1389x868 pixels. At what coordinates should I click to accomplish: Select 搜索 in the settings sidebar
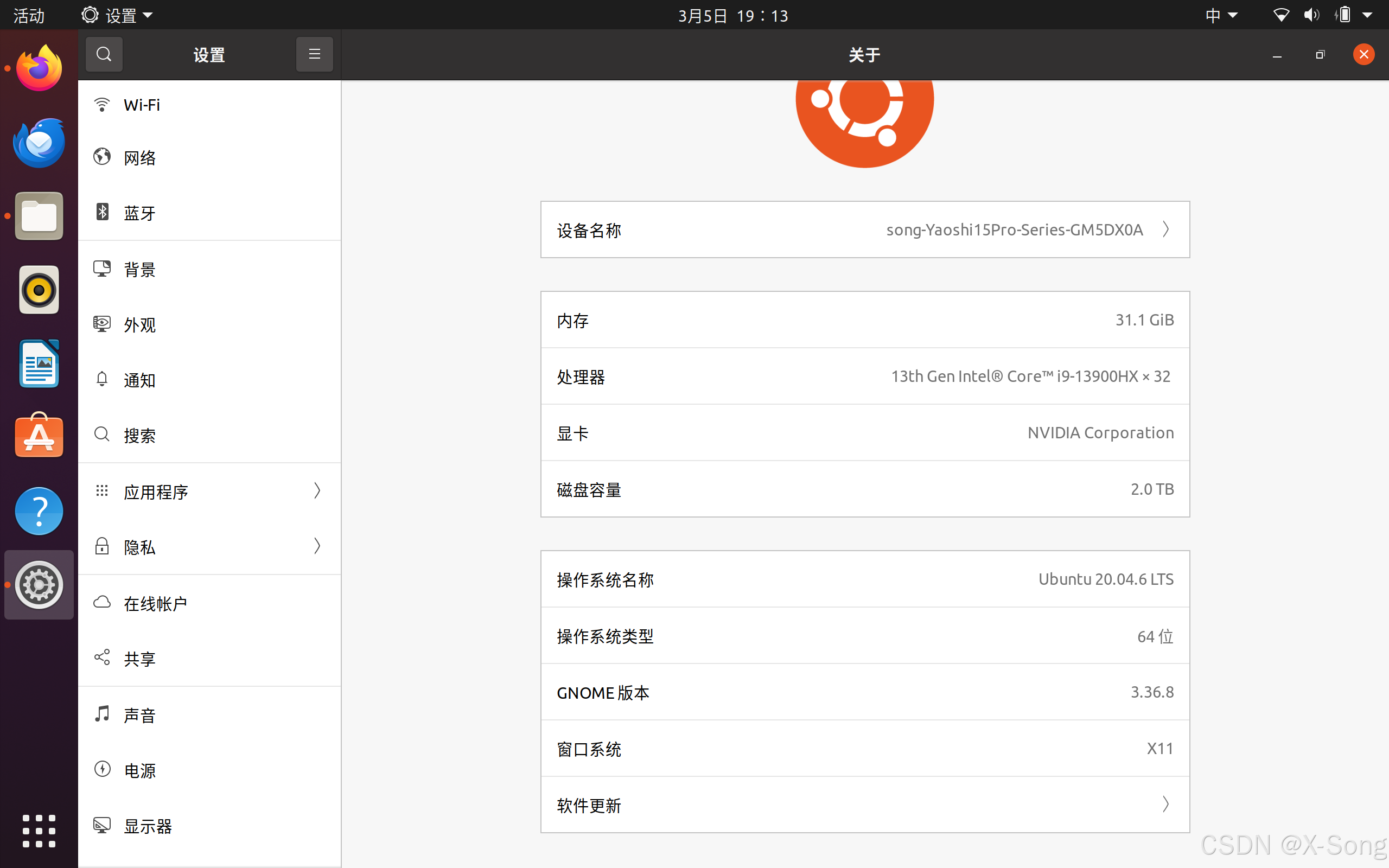[x=209, y=435]
